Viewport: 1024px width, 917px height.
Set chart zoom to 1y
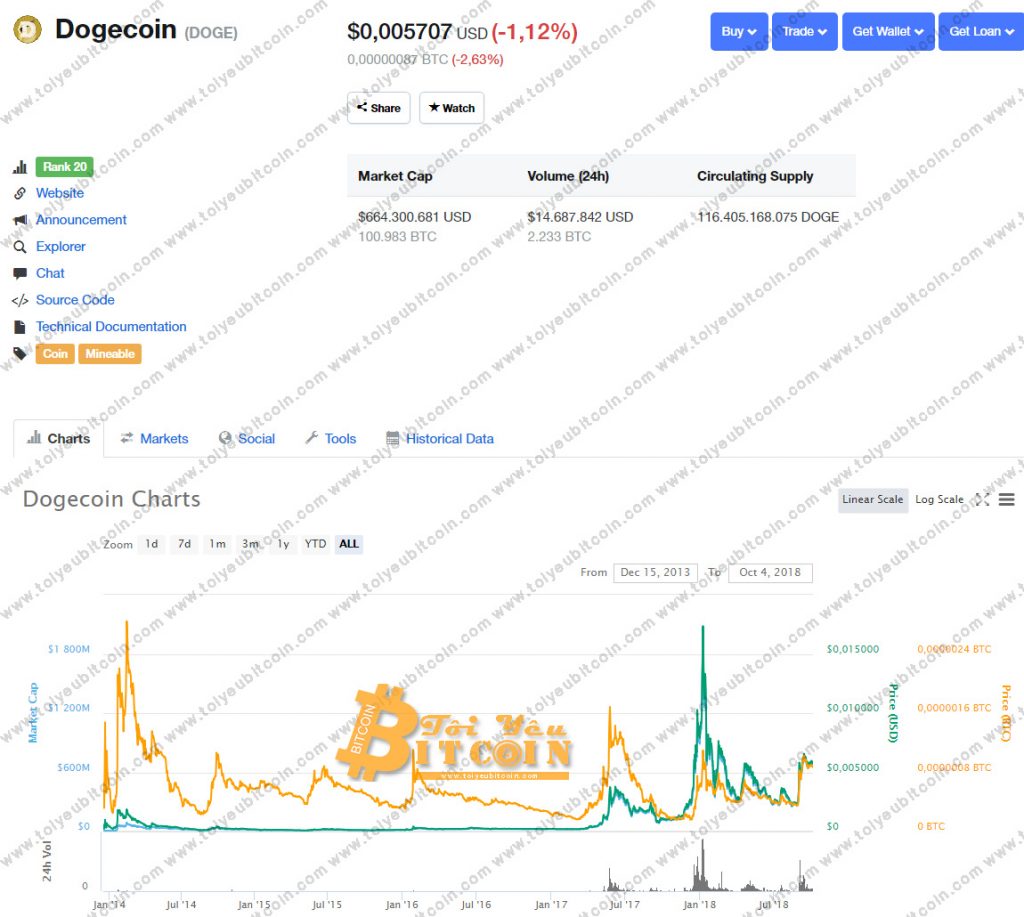pyautogui.click(x=283, y=544)
